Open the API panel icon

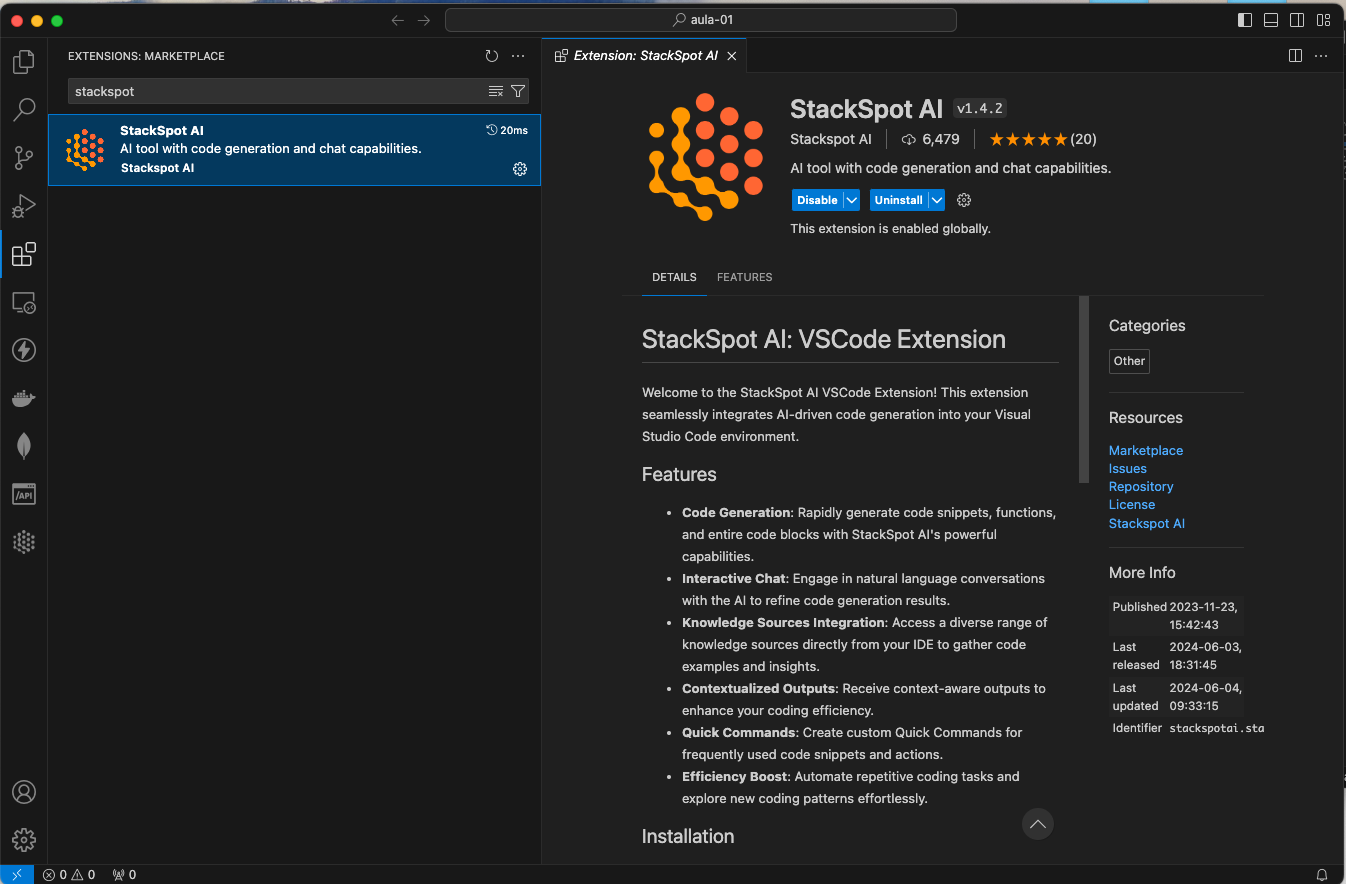pyautogui.click(x=24, y=494)
